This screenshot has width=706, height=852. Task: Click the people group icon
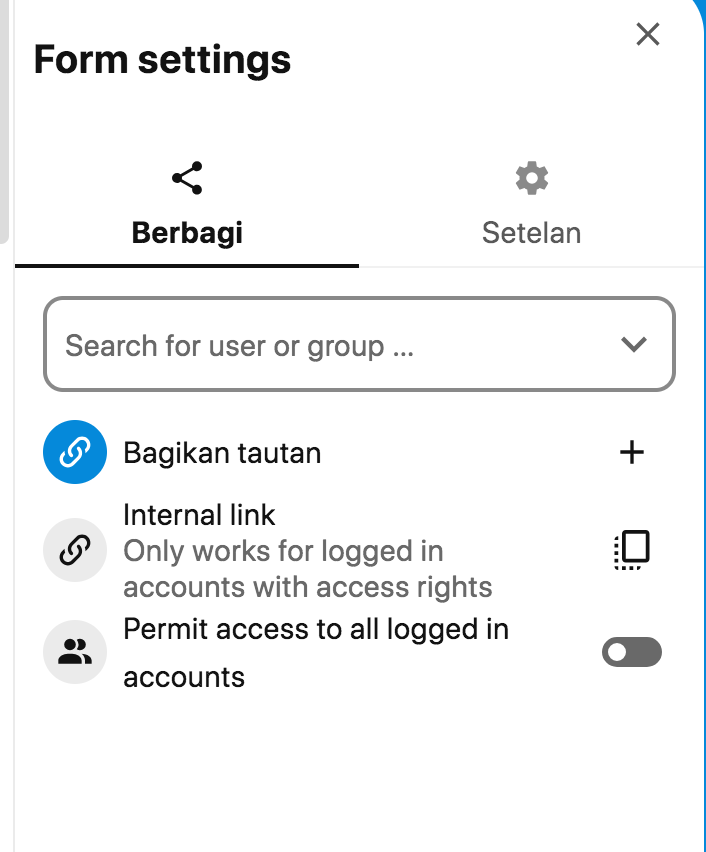pyautogui.click(x=75, y=651)
